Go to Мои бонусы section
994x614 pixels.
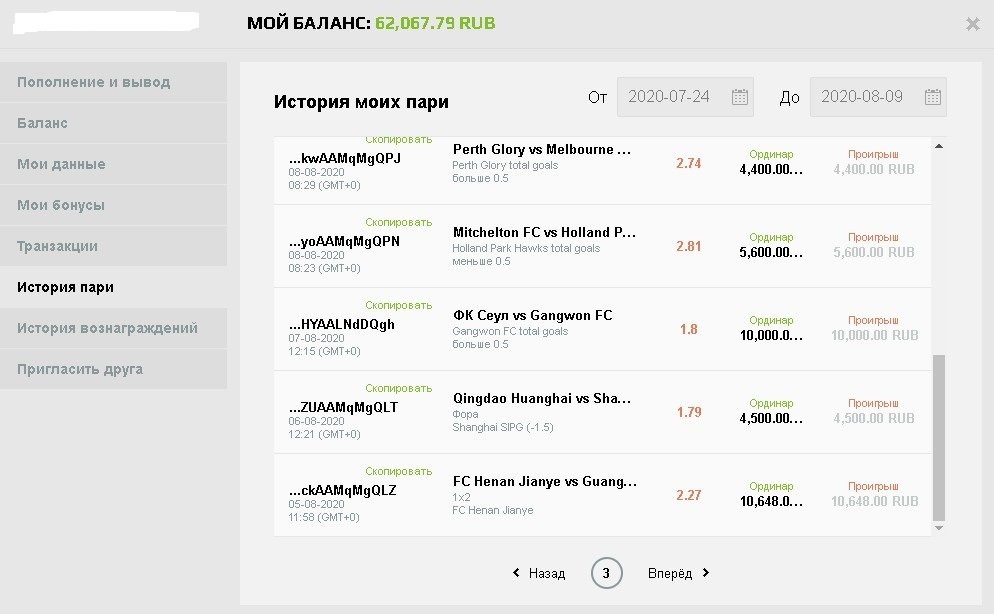click(x=60, y=205)
